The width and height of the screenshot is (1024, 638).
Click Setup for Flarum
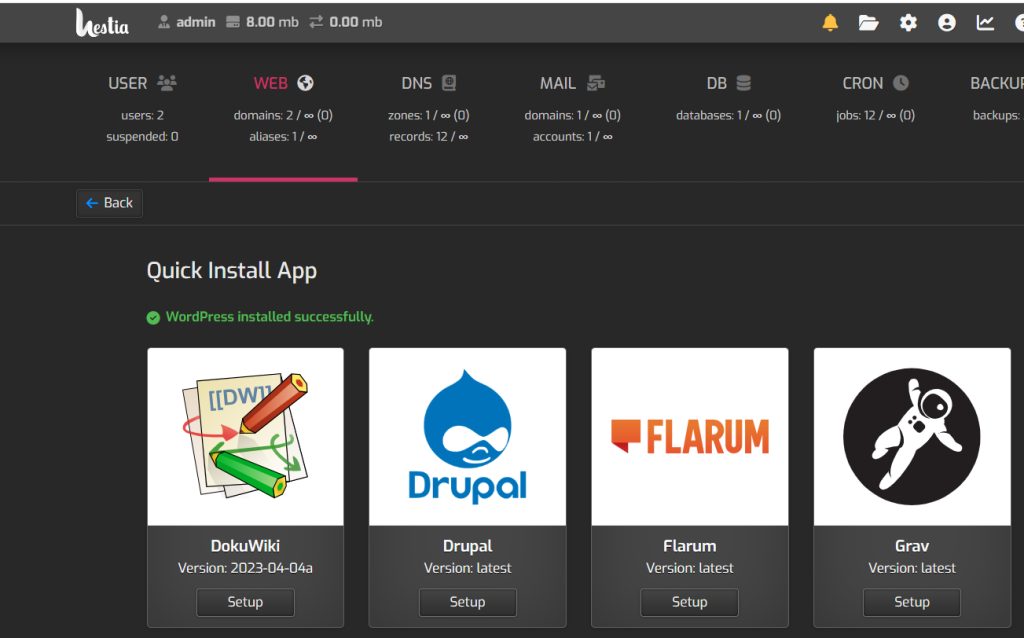click(x=690, y=602)
